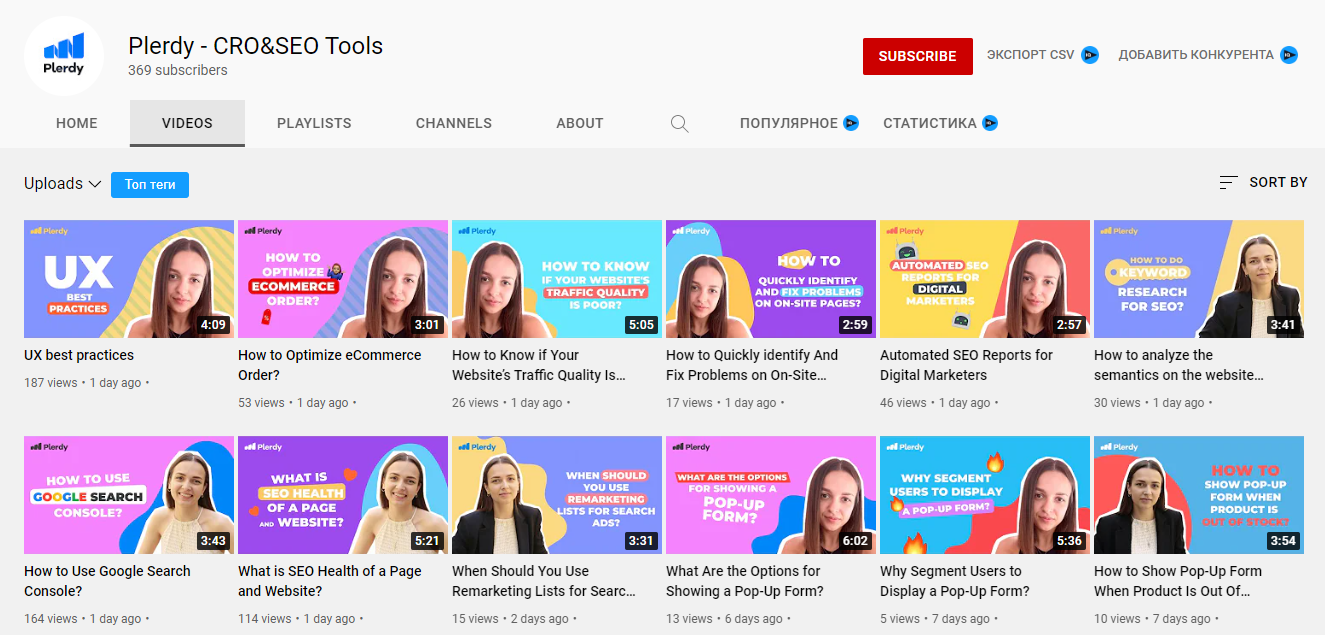Open the Options for Showing Pop-Up Form thumbnail
This screenshot has height=635, width=1325.
[x=771, y=495]
